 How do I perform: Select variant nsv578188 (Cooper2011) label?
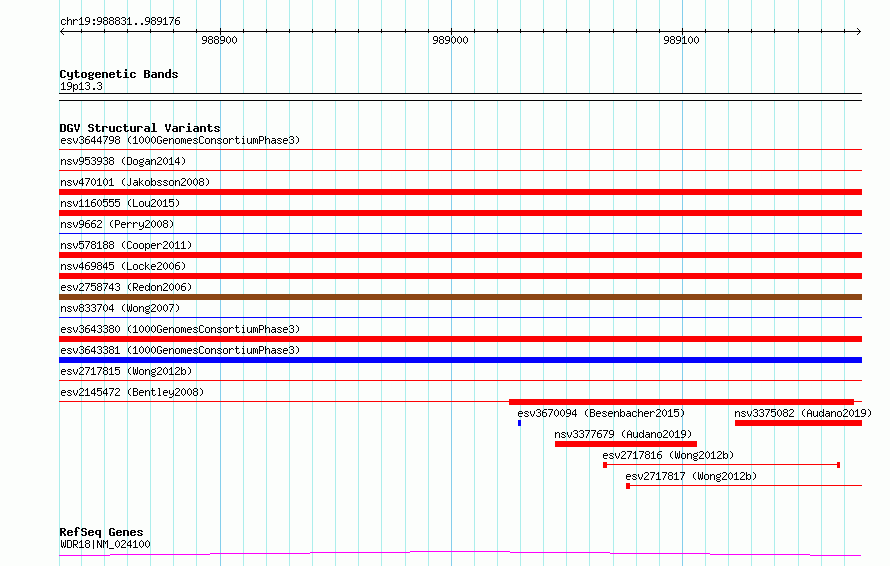pos(126,245)
